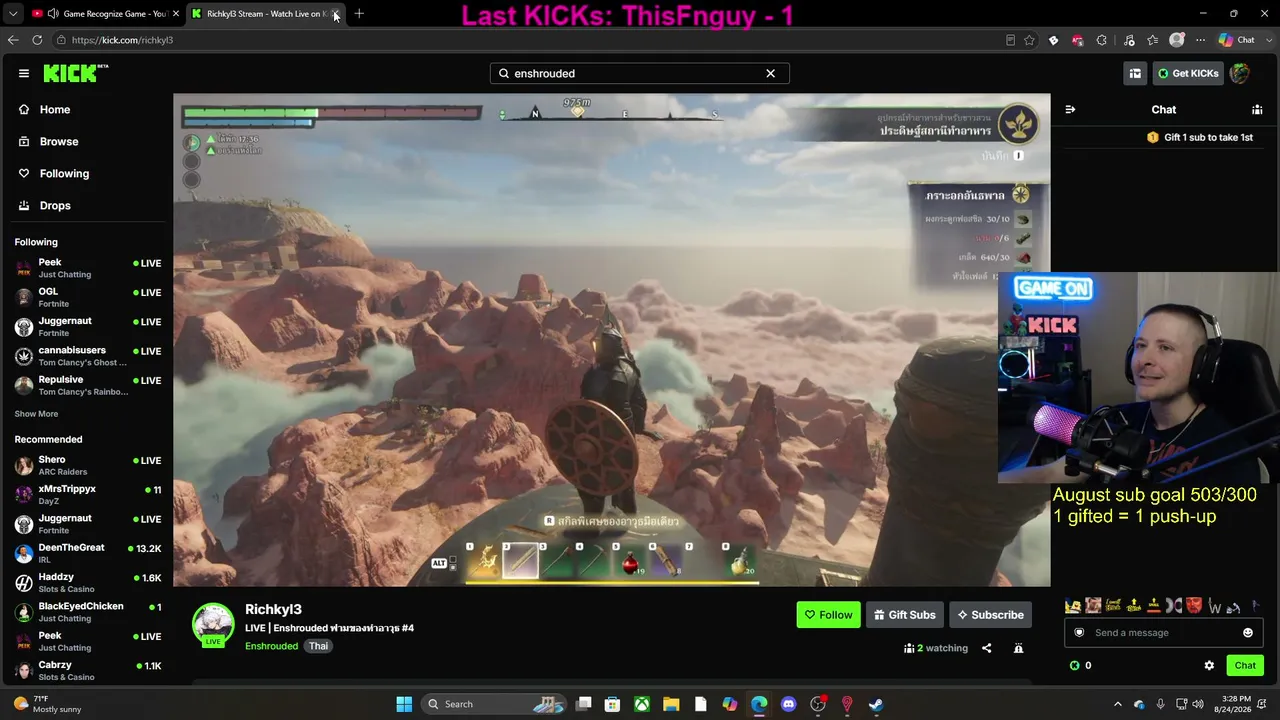Open Shero's ARC Raiders stream

coord(86,465)
